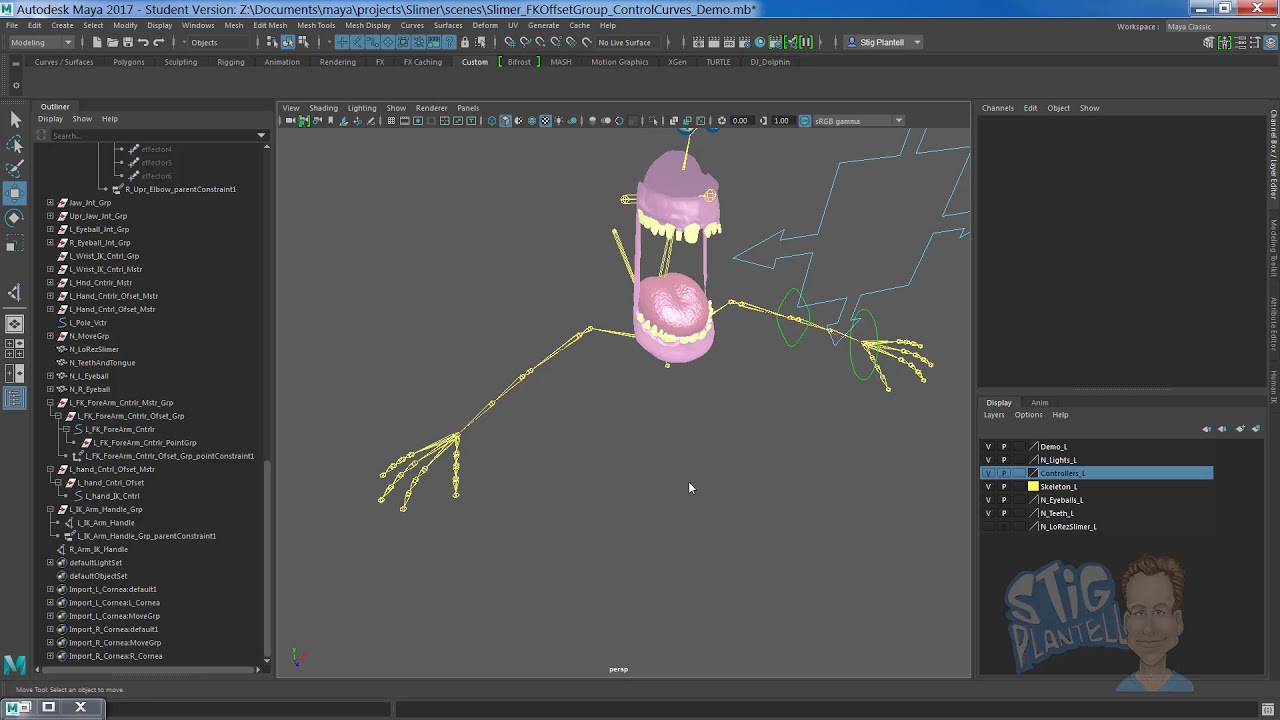Viewport: 1280px width, 720px height.
Task: Toggle visibility V for N_Teeth_L layer
Action: coord(988,513)
